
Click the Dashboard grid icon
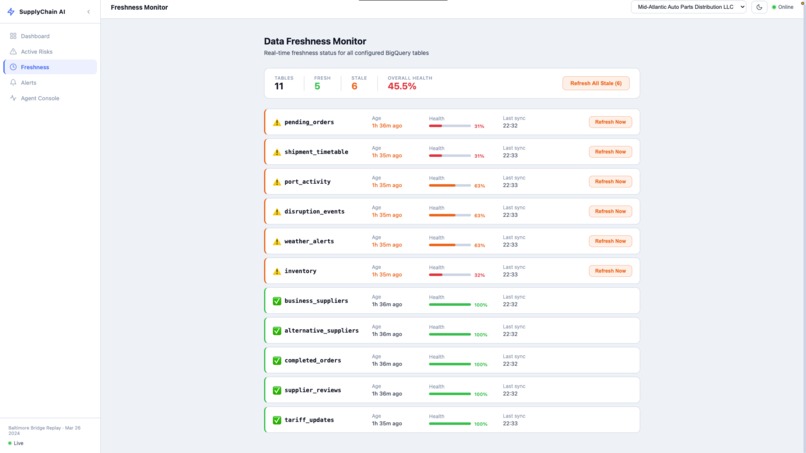(x=13, y=36)
